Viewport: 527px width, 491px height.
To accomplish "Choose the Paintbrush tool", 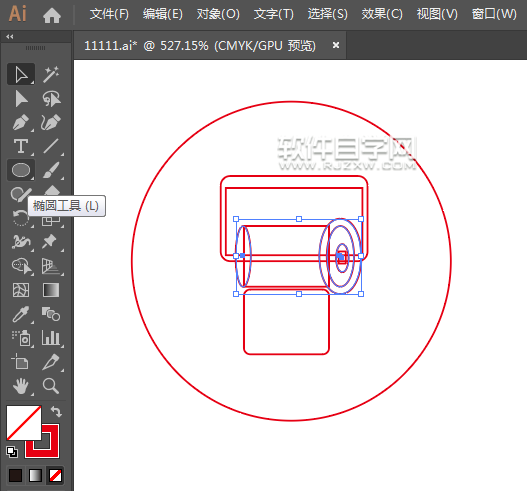I will coord(51,170).
